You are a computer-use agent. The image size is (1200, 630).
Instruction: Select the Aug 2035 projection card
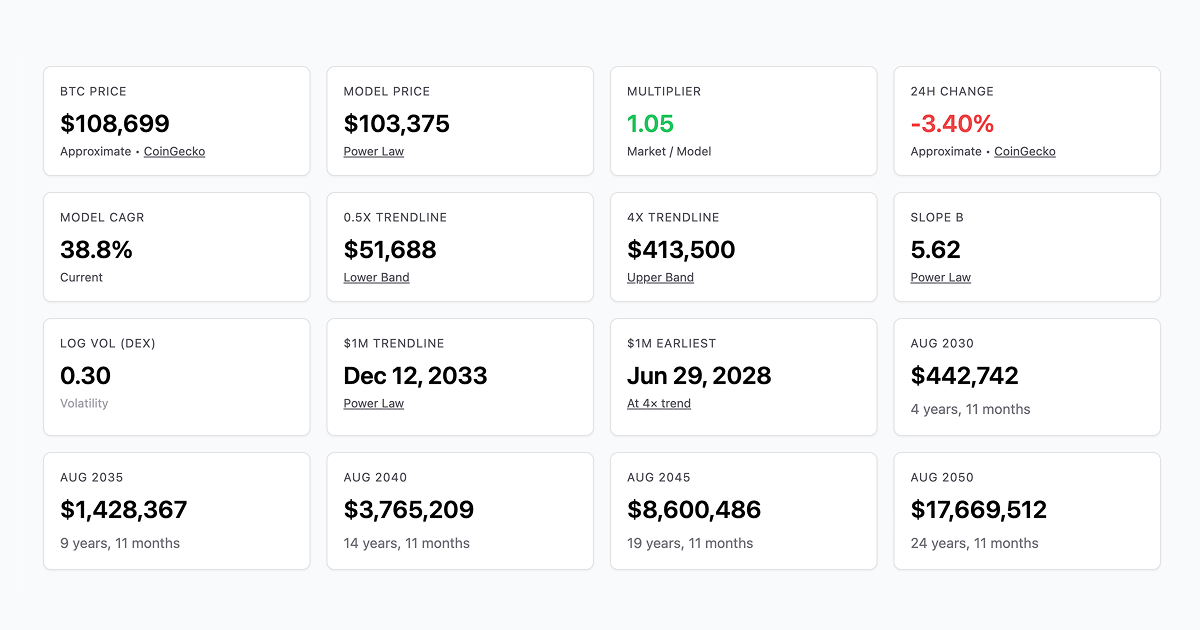[x=176, y=511]
